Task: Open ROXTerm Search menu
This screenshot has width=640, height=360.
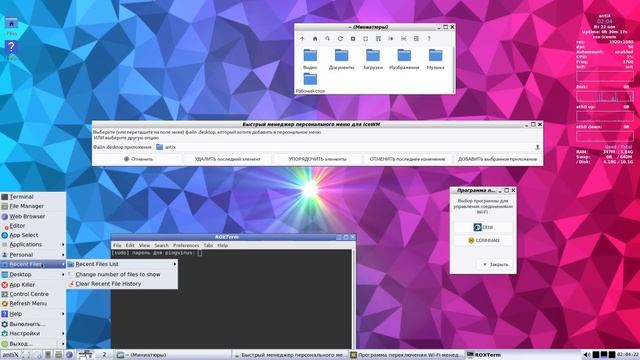Action: click(x=161, y=245)
